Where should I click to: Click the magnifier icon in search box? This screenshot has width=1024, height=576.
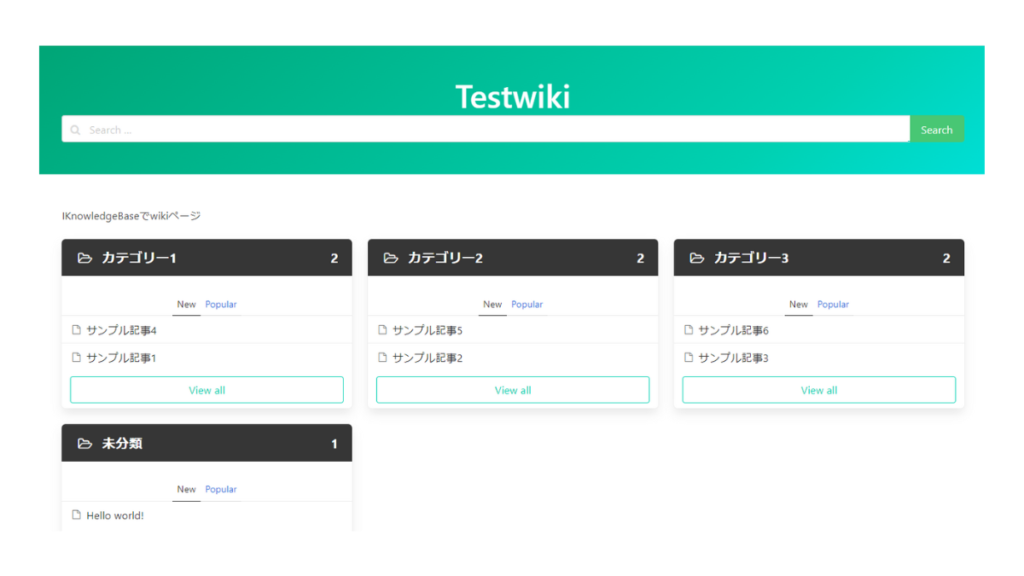[75, 130]
